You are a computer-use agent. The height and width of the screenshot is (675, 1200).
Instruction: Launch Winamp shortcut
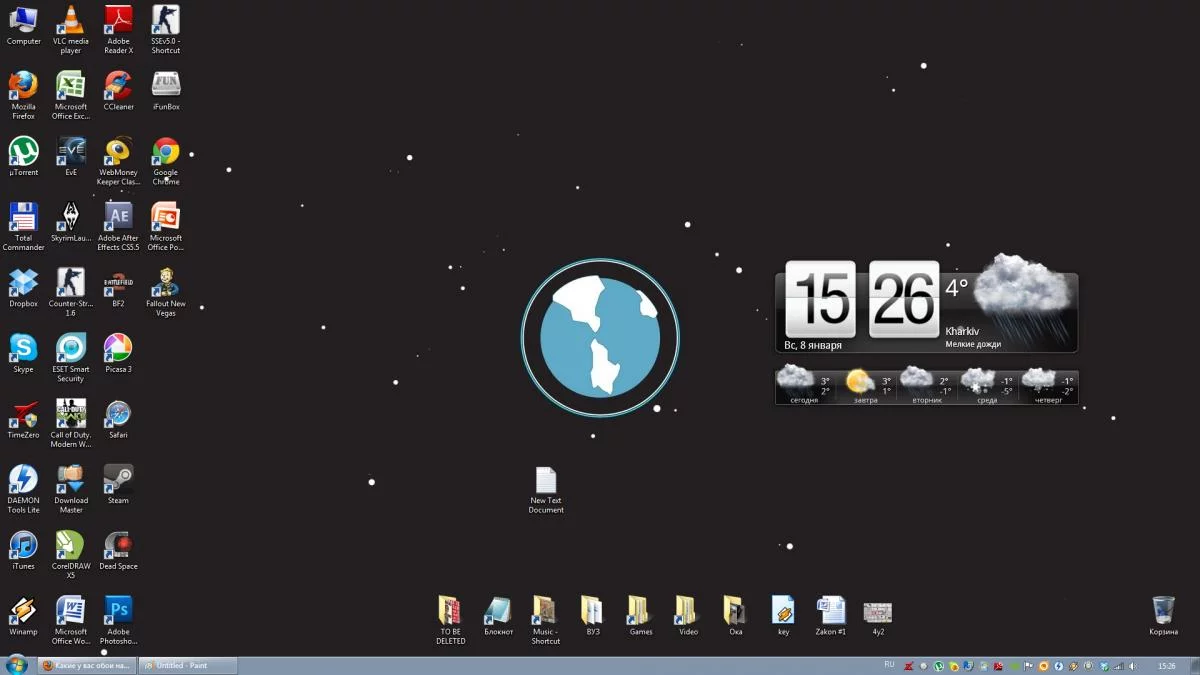click(x=23, y=617)
